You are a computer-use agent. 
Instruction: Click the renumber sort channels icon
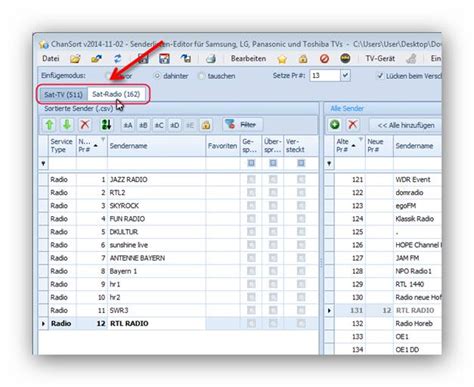tap(106, 125)
